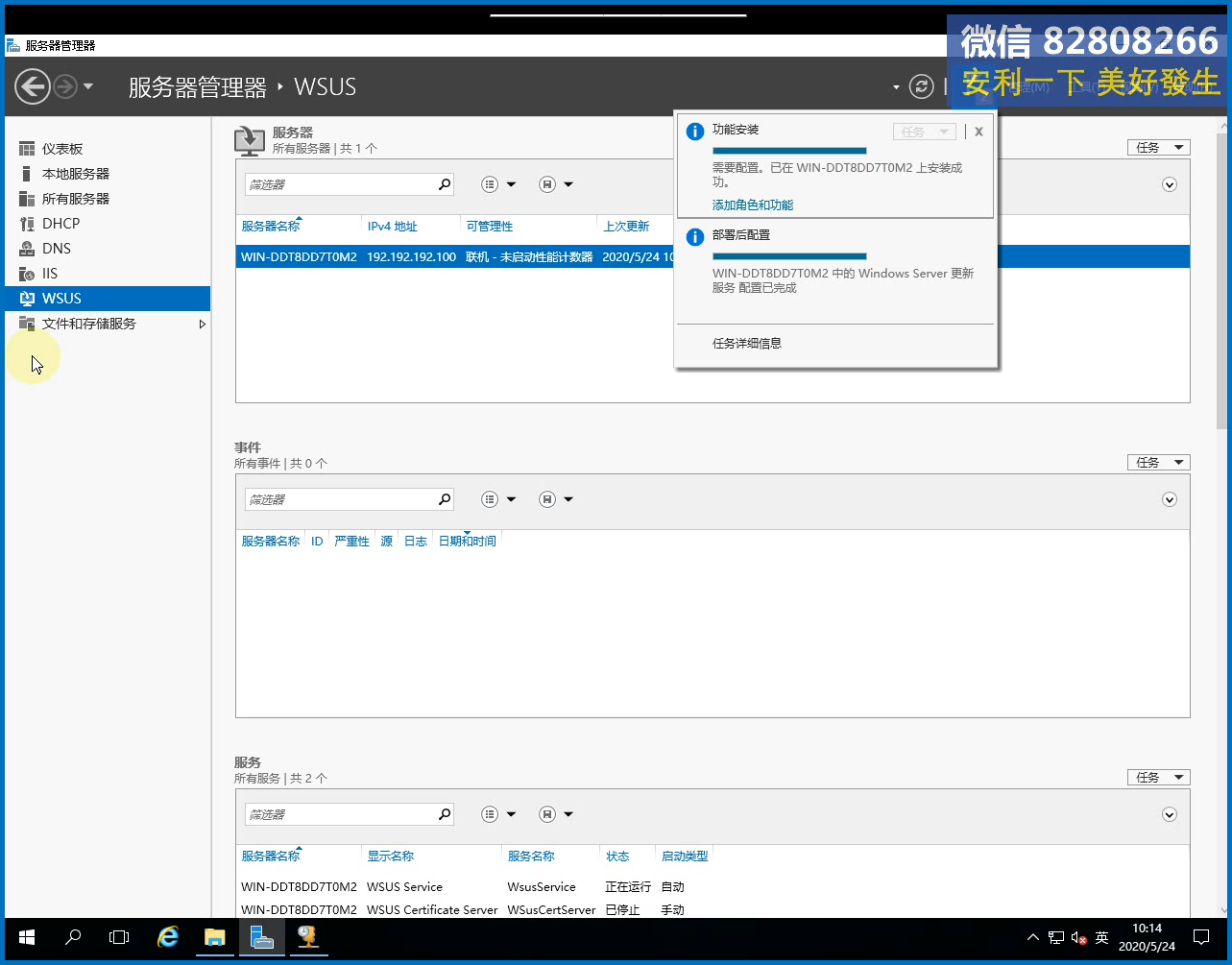Viewport: 1232px width, 965px height.
Task: Click the DNS role icon
Action: tap(27, 249)
